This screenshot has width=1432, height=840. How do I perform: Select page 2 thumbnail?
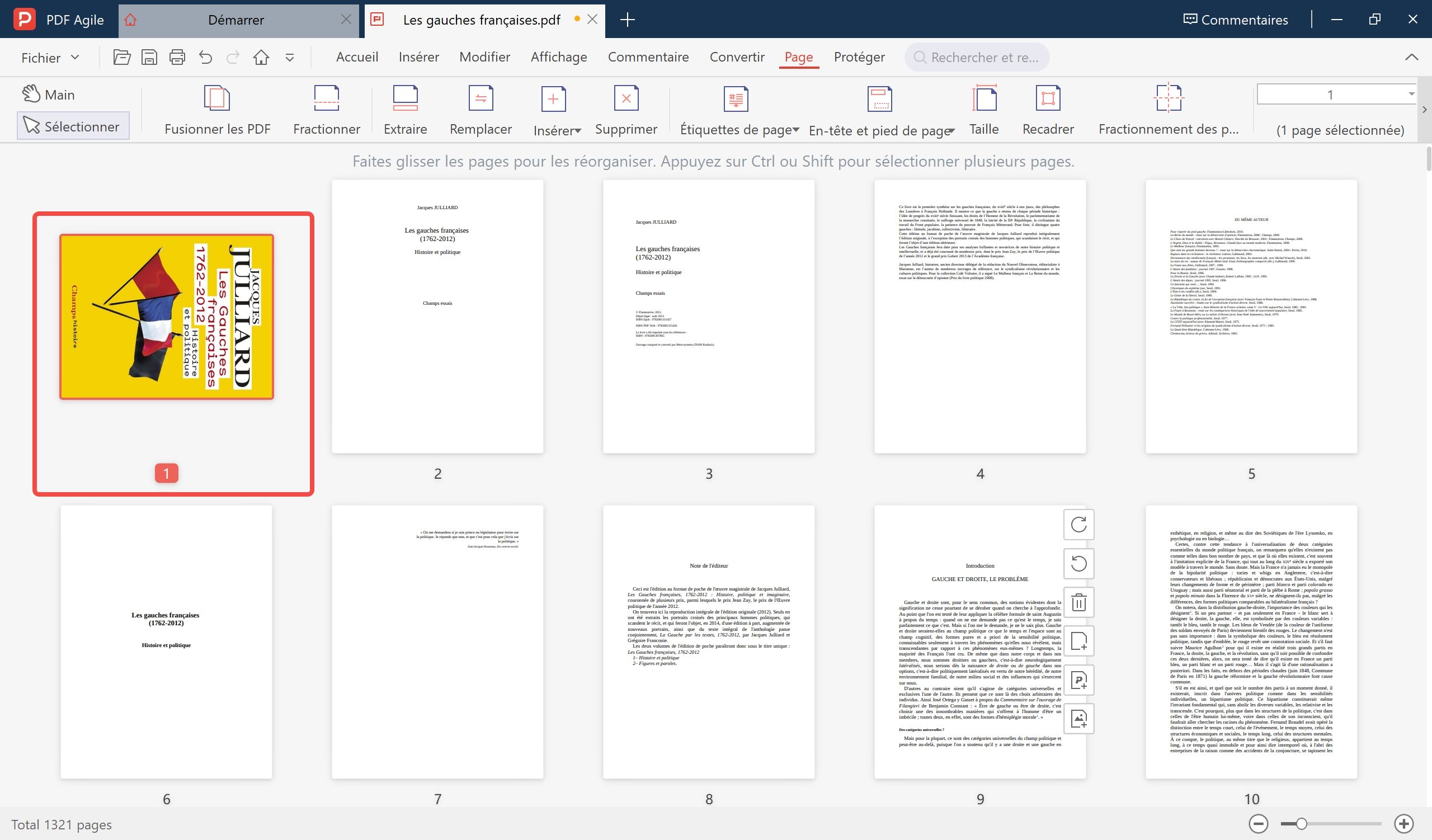437,317
